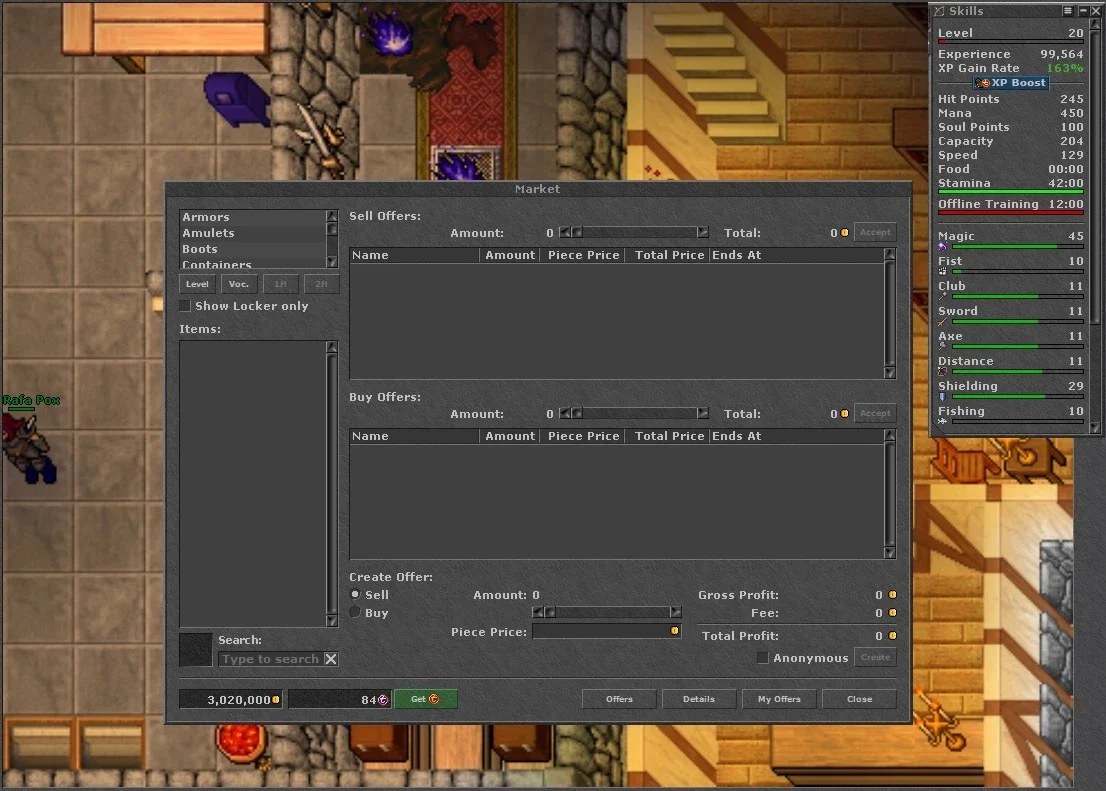Click the Sell Offers amount slider
The height and width of the screenshot is (791, 1106).
click(x=633, y=232)
